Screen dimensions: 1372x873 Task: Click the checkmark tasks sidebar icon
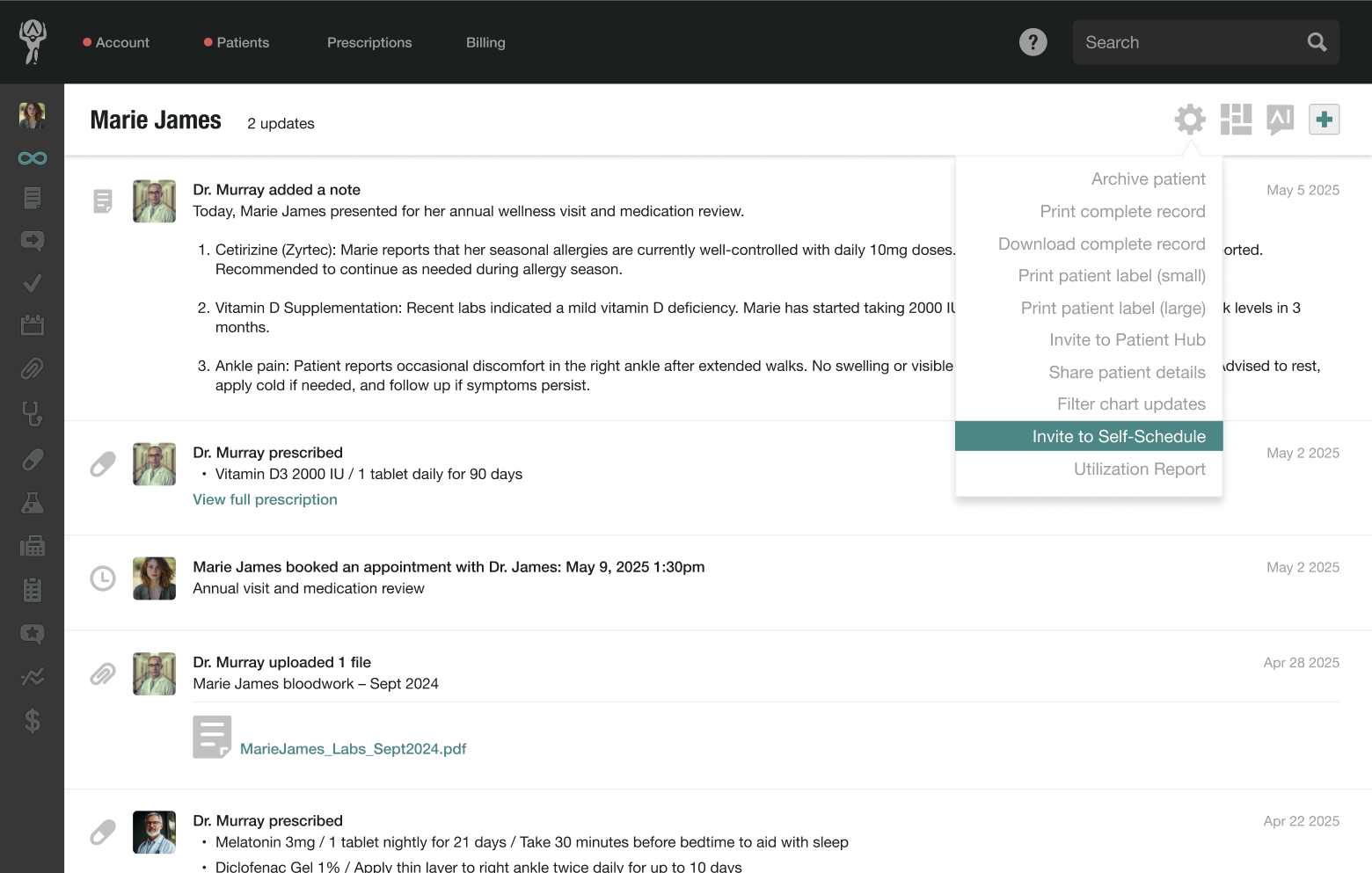(33, 283)
